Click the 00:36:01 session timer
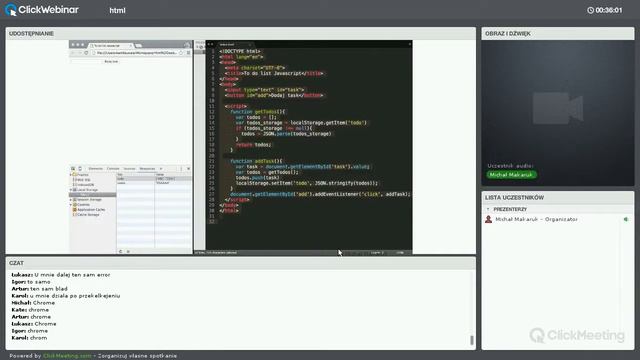 point(609,10)
